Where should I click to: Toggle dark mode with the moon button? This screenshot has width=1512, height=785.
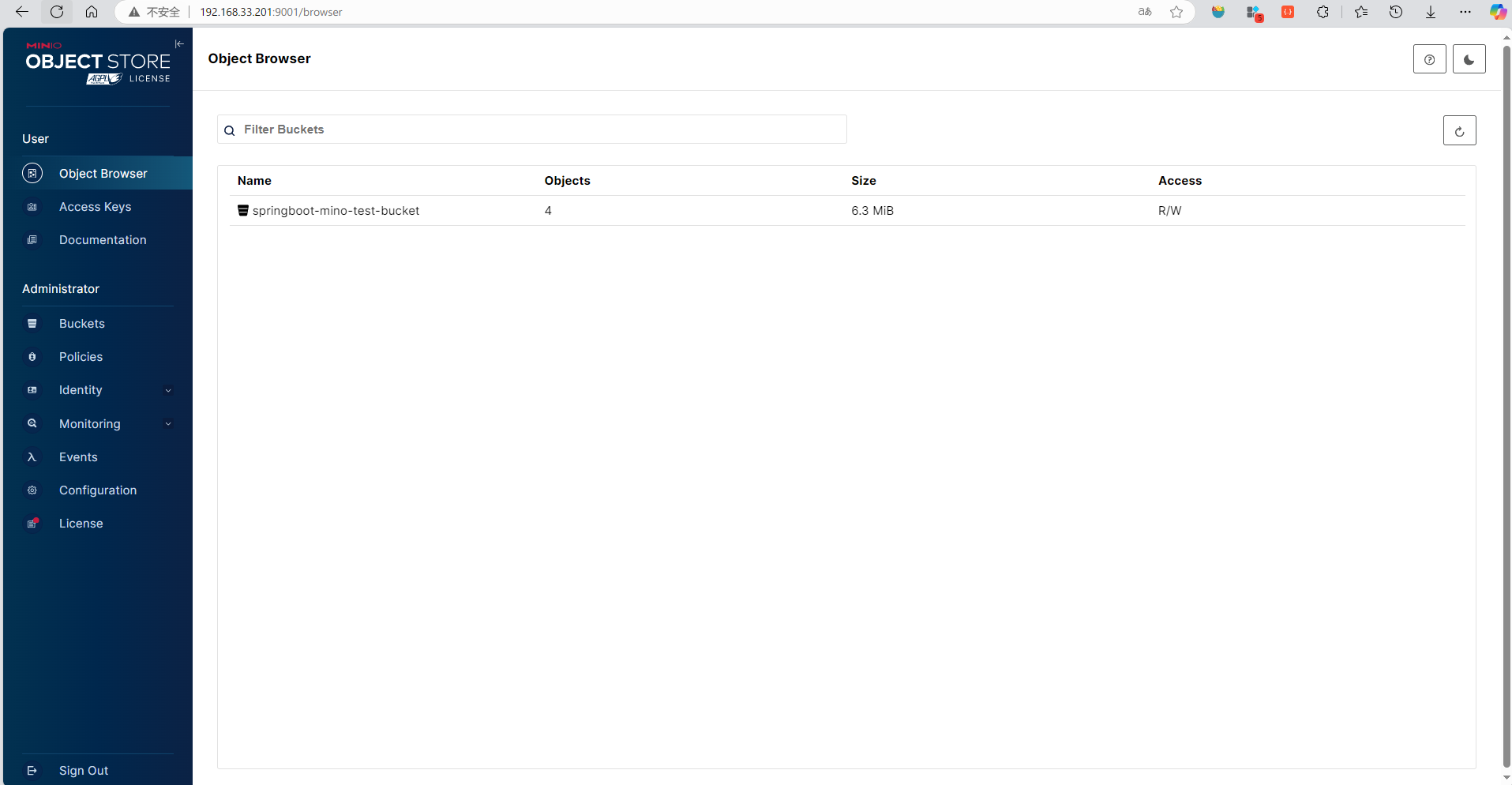click(1469, 59)
